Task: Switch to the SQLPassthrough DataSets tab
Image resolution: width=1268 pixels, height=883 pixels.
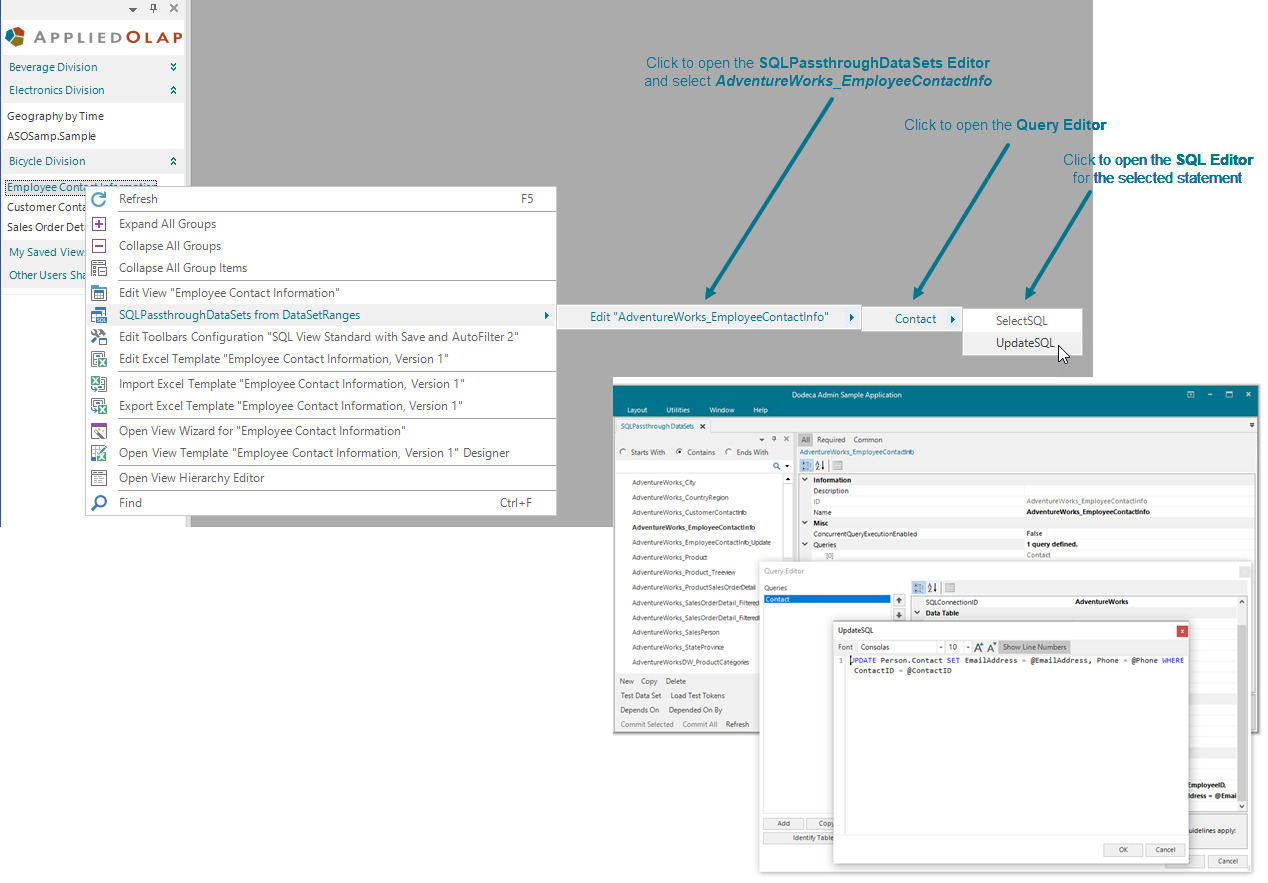Action: tap(663, 426)
